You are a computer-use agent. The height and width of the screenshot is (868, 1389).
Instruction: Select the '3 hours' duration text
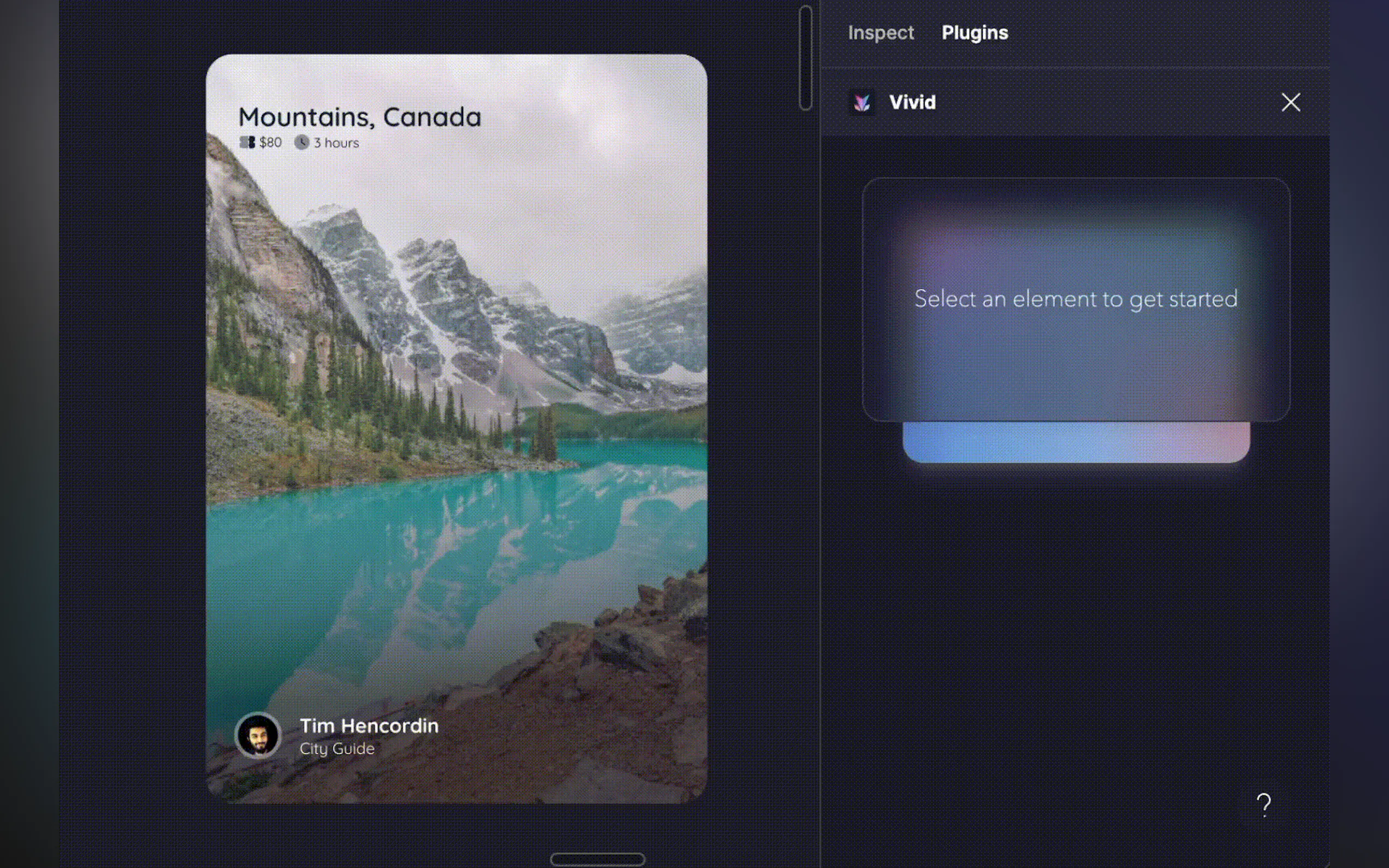coord(336,143)
